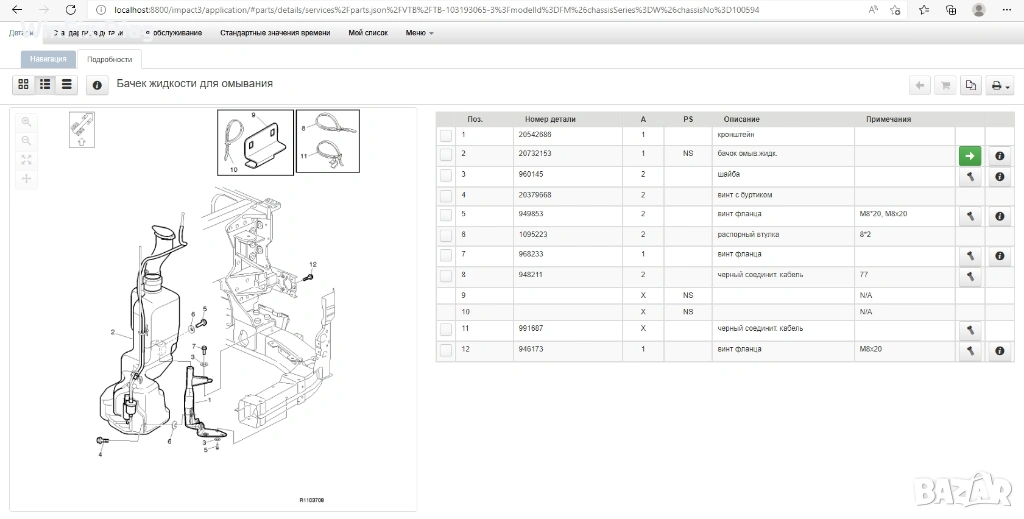Open info icon for part 946173
Screen dimensions: 1024x519
[999, 351]
